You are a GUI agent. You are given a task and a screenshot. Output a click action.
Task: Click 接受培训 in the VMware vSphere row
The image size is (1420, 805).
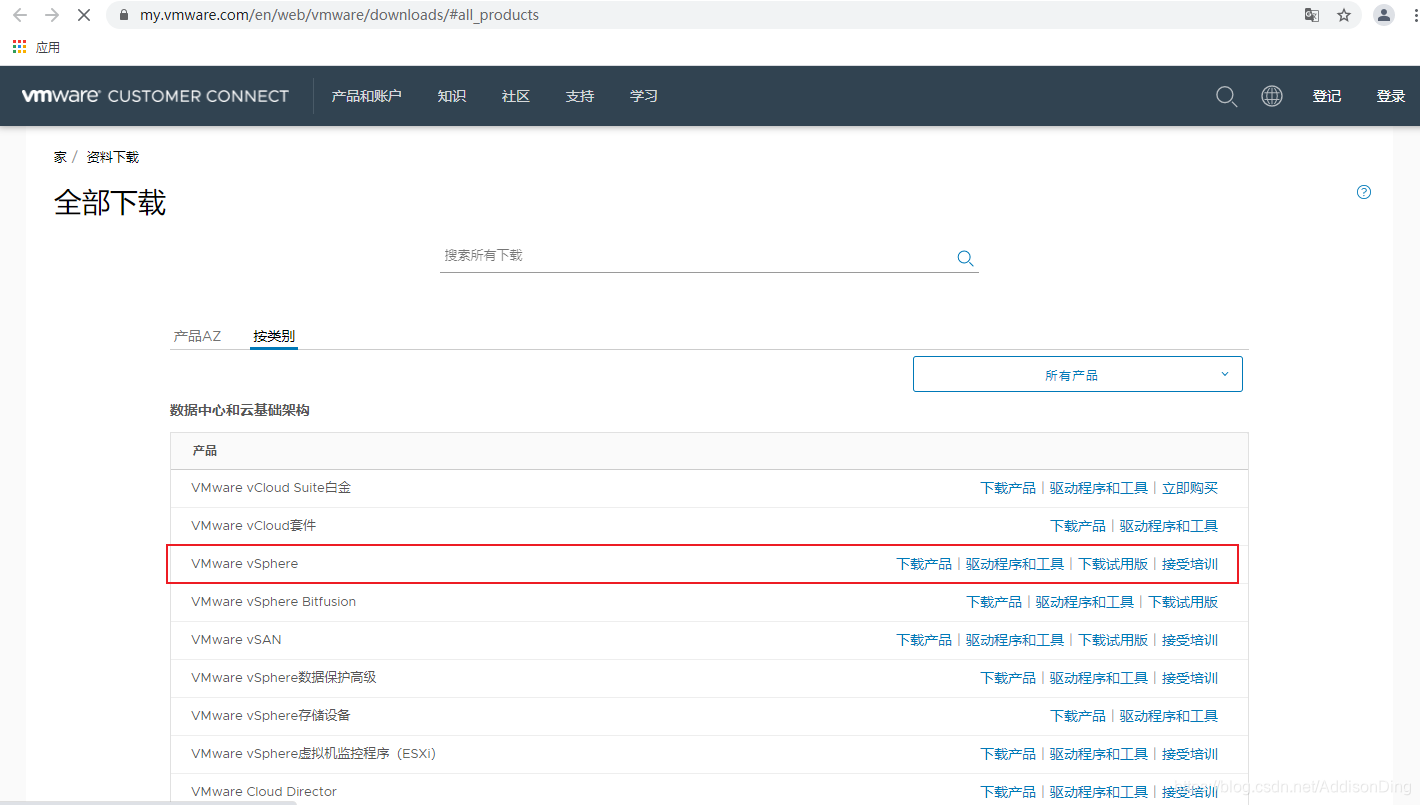[1190, 564]
